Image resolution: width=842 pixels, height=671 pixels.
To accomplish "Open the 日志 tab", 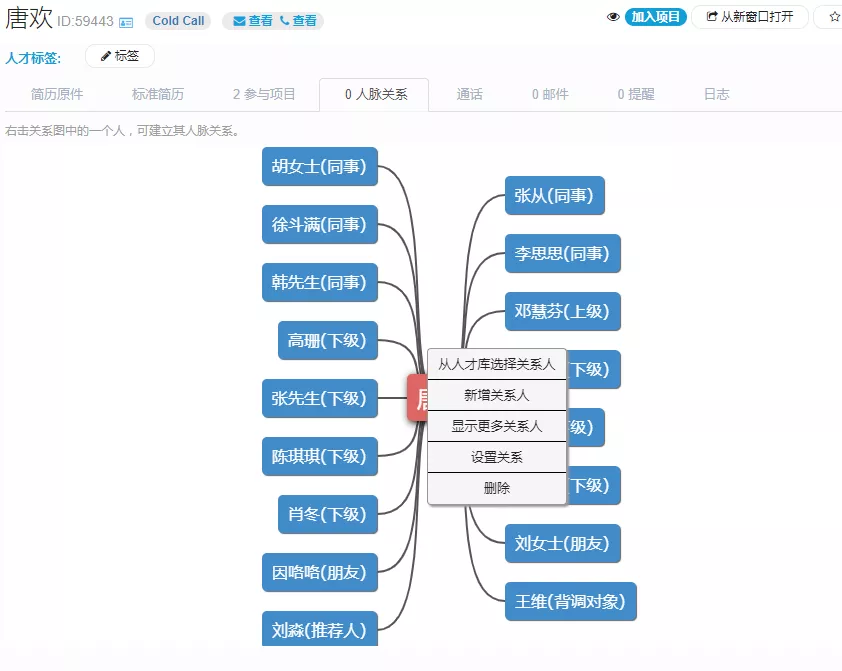I will pos(716,94).
